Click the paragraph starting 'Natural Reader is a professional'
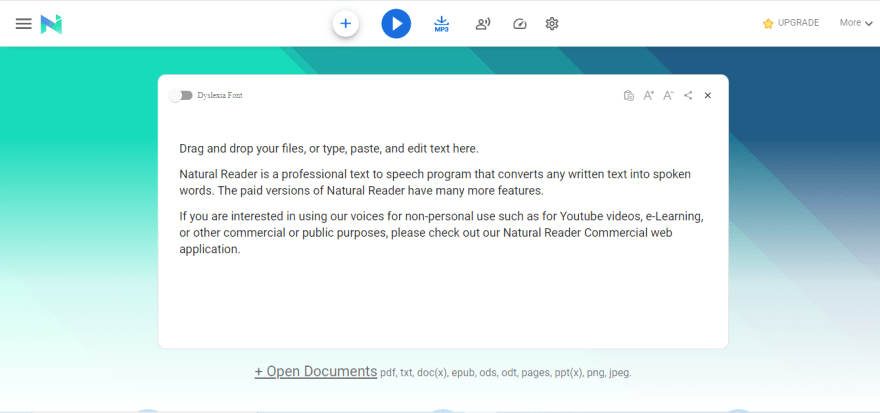The image size is (880, 413). pos(435,182)
